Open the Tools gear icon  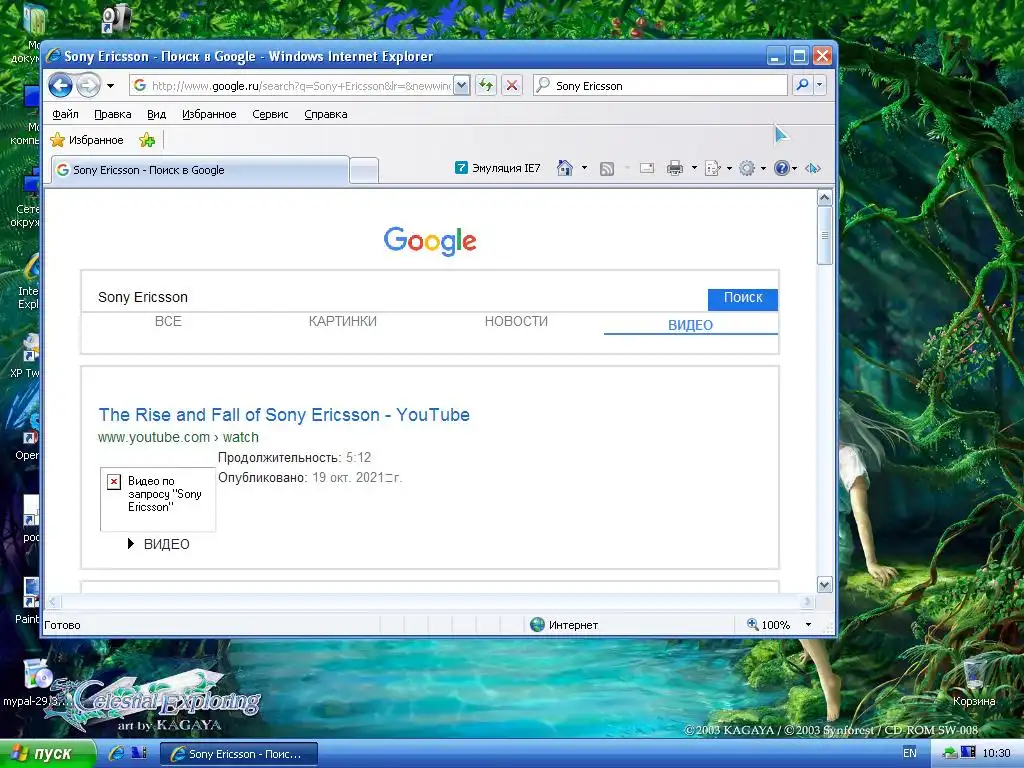coord(746,168)
